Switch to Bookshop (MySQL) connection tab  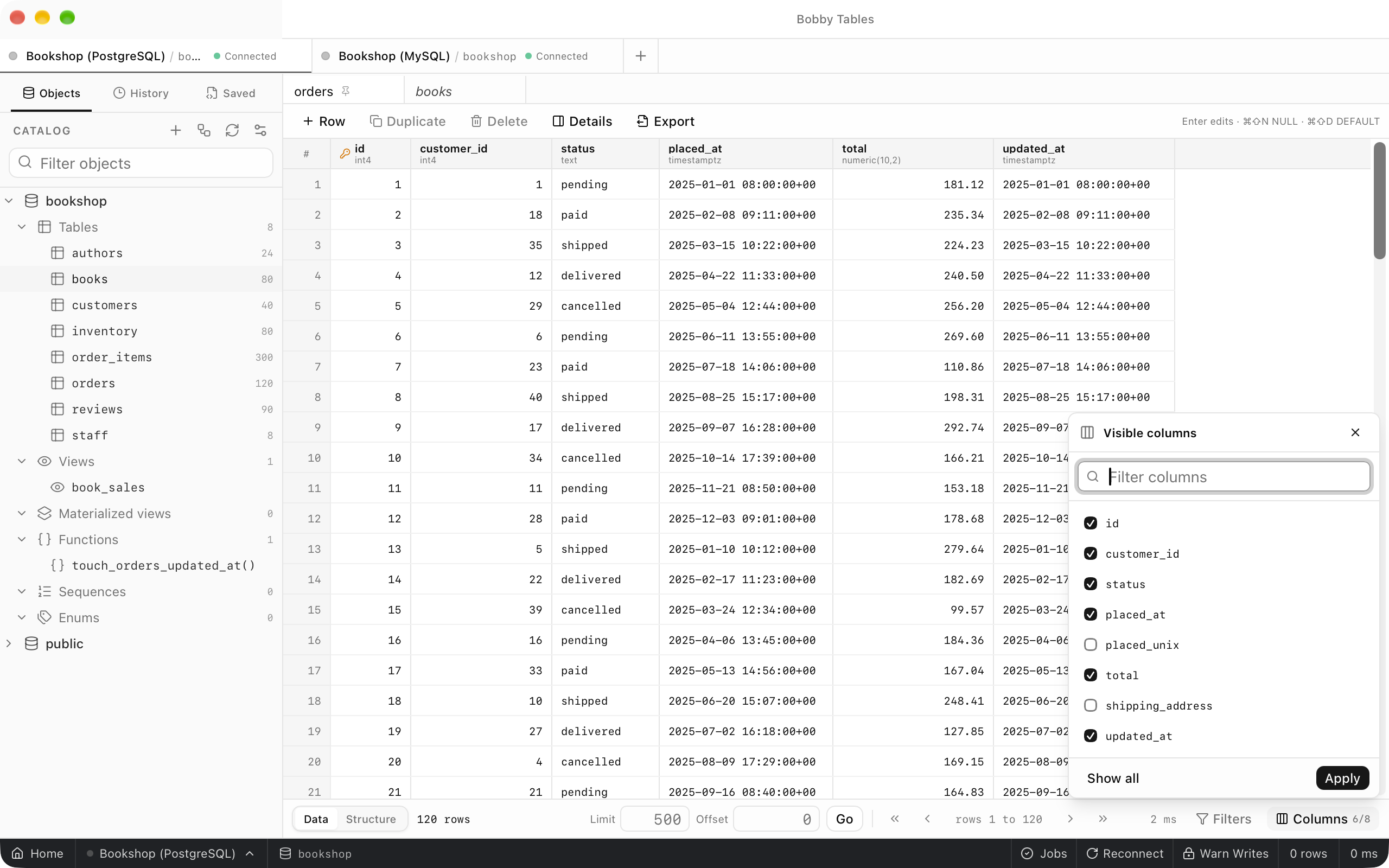(x=467, y=56)
